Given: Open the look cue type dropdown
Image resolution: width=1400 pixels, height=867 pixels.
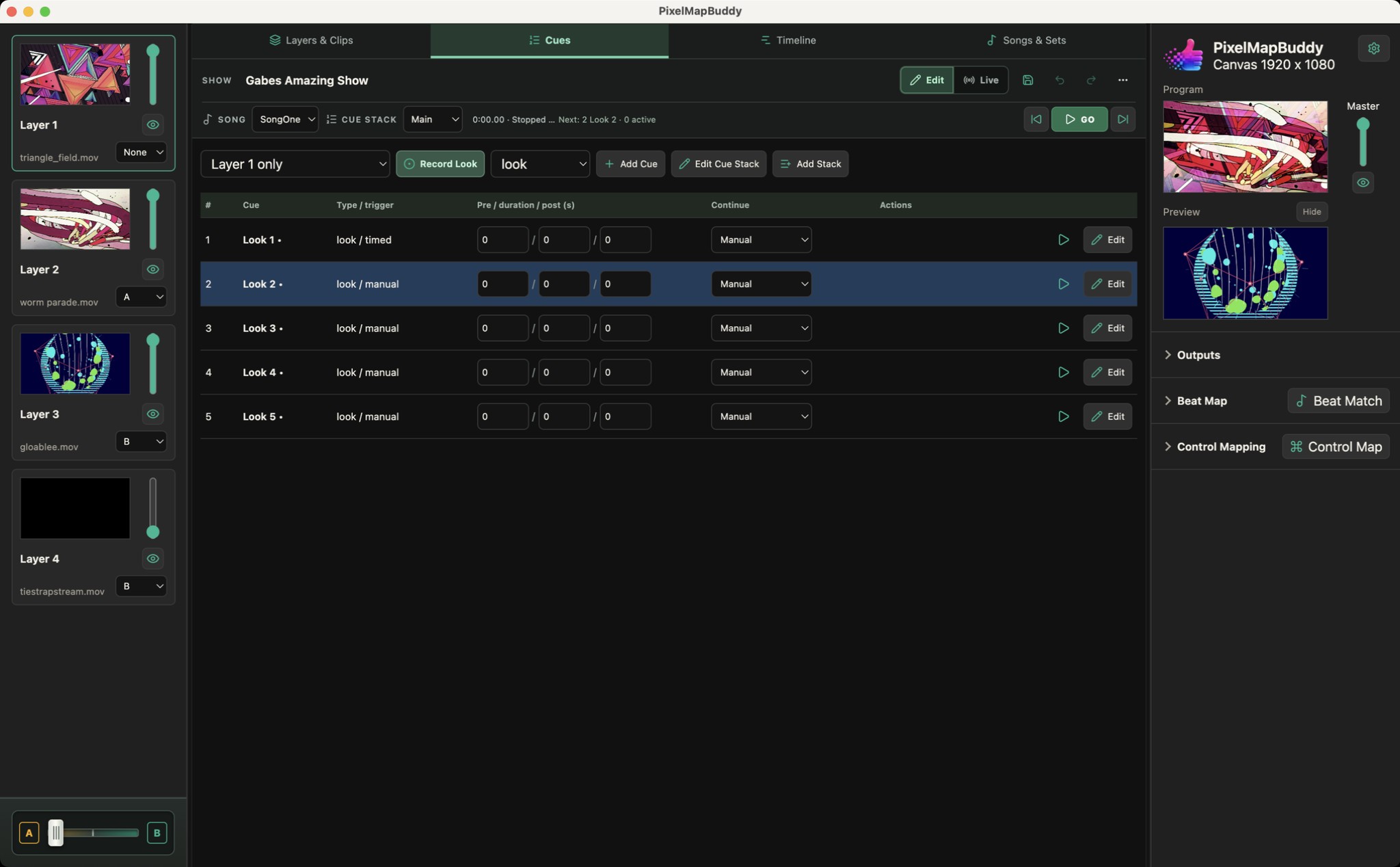Looking at the screenshot, I should pyautogui.click(x=540, y=164).
